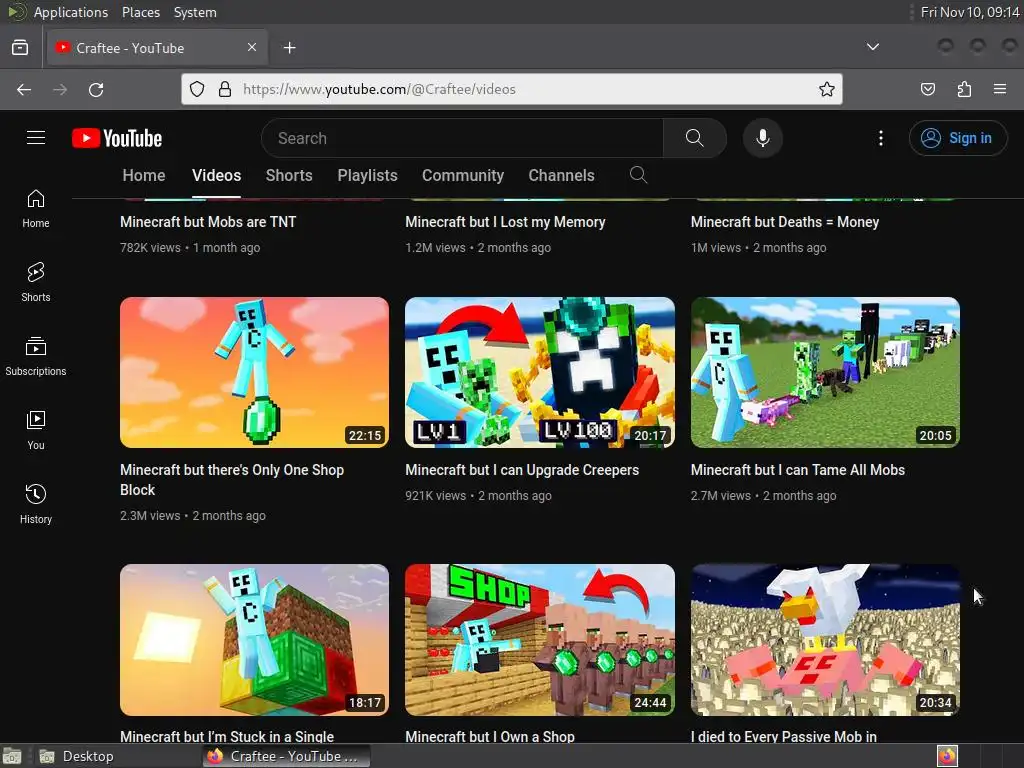The image size is (1024, 768).
Task: Open the System menu
Action: point(195,12)
